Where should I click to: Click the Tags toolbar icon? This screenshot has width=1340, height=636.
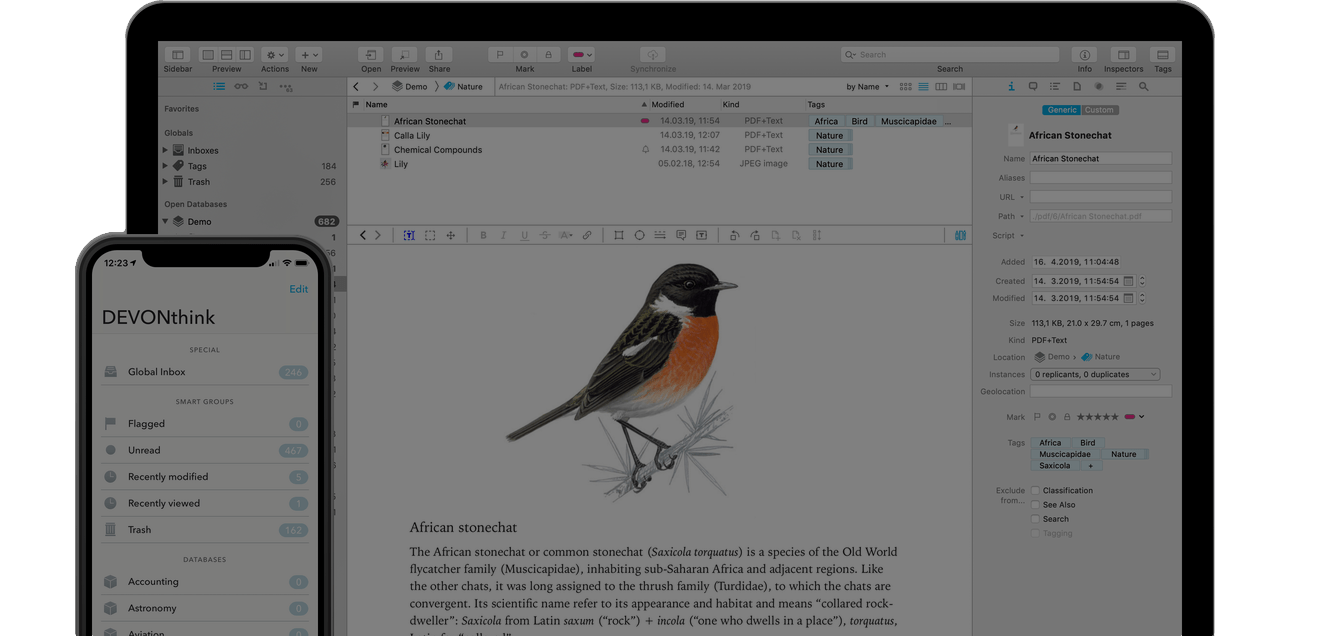pyautogui.click(x=1162, y=55)
